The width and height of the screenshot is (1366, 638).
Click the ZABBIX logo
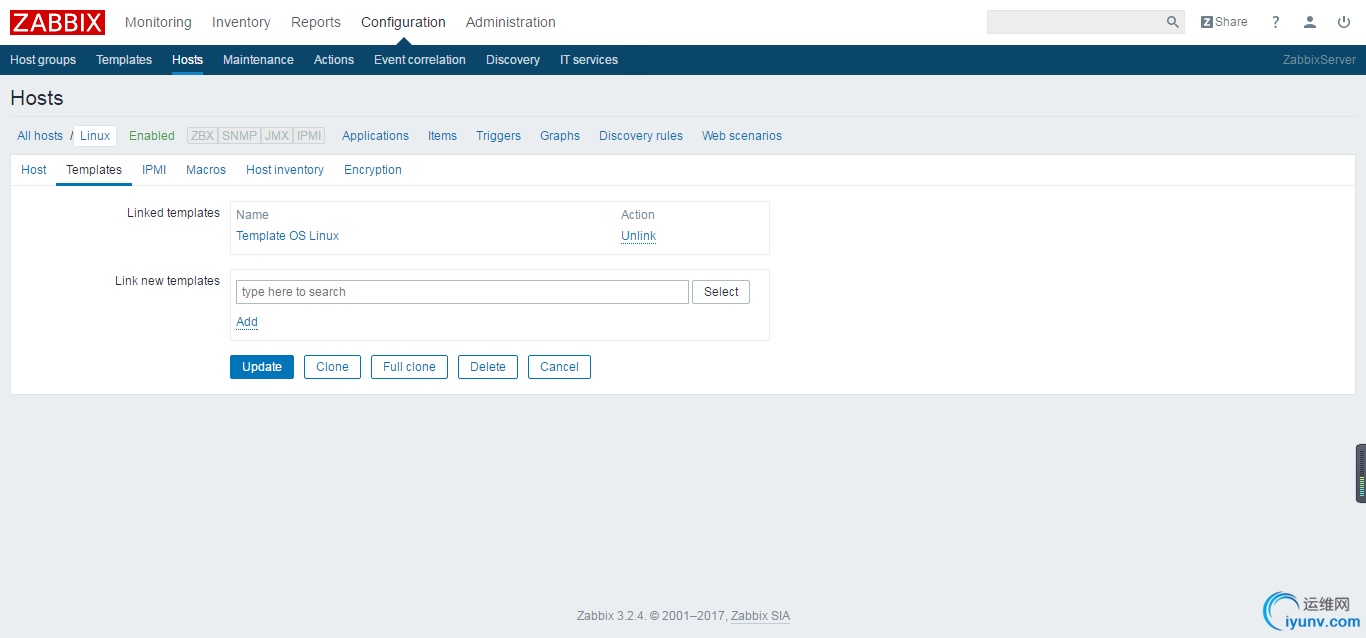[x=58, y=22]
